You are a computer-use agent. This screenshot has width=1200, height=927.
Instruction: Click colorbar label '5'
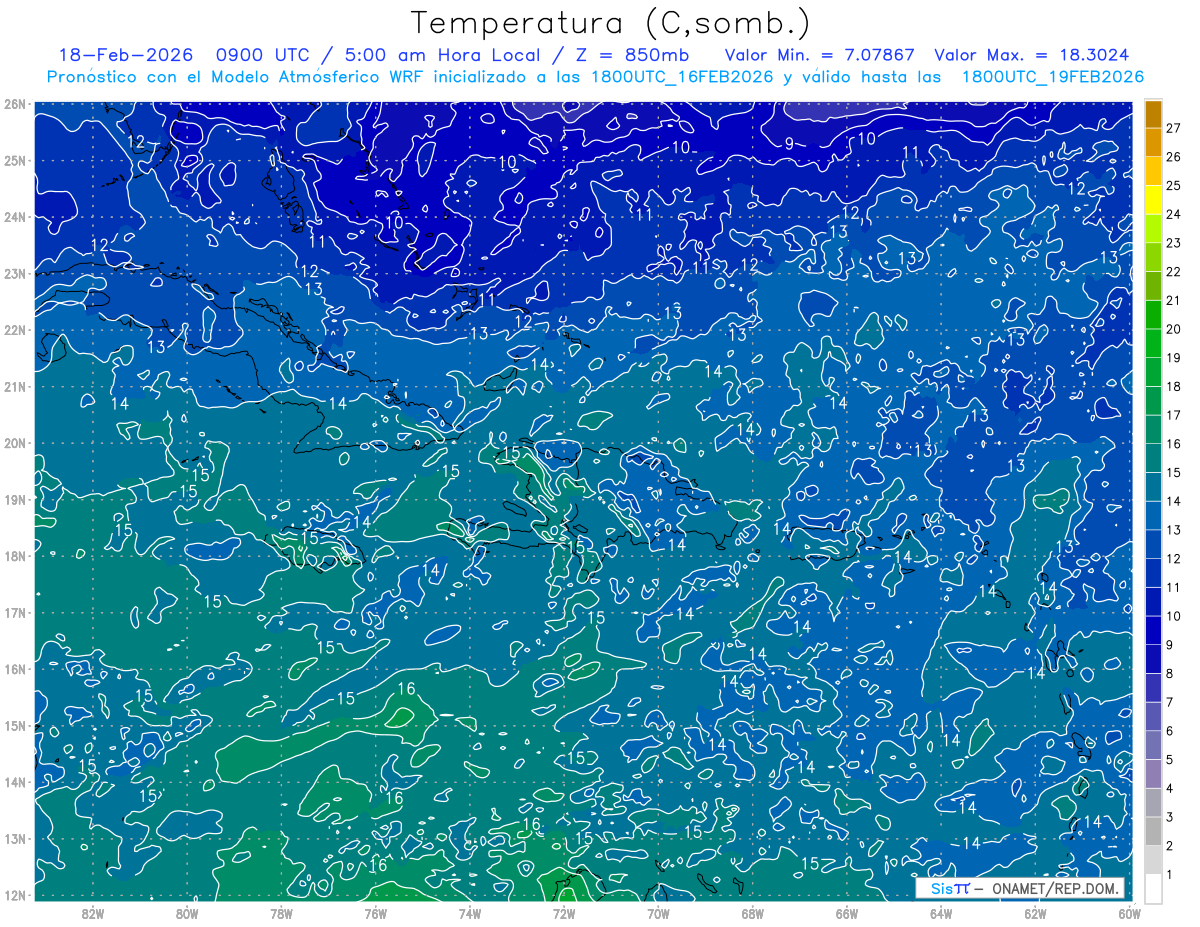tap(1169, 760)
